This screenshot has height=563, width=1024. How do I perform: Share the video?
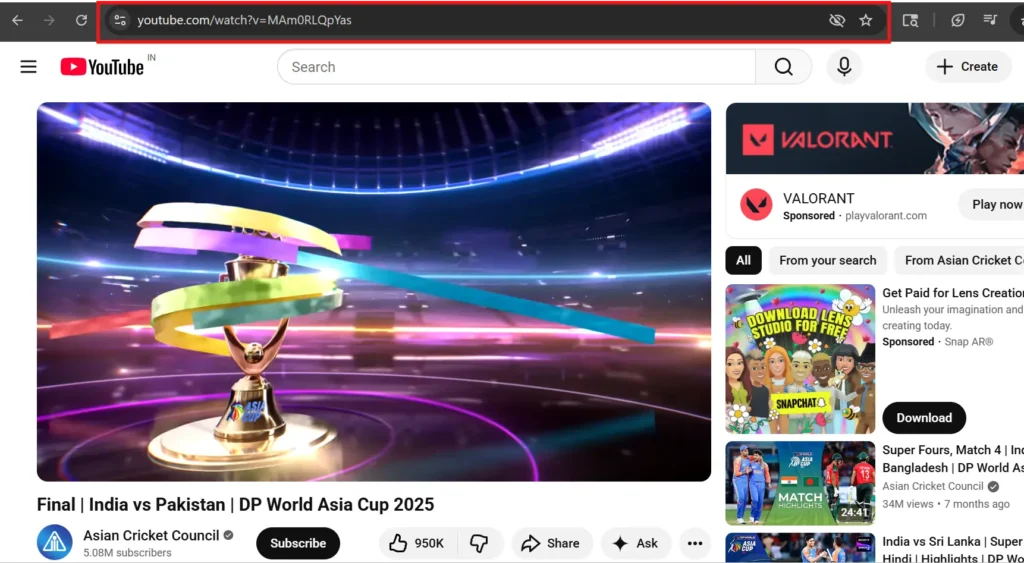(552, 543)
